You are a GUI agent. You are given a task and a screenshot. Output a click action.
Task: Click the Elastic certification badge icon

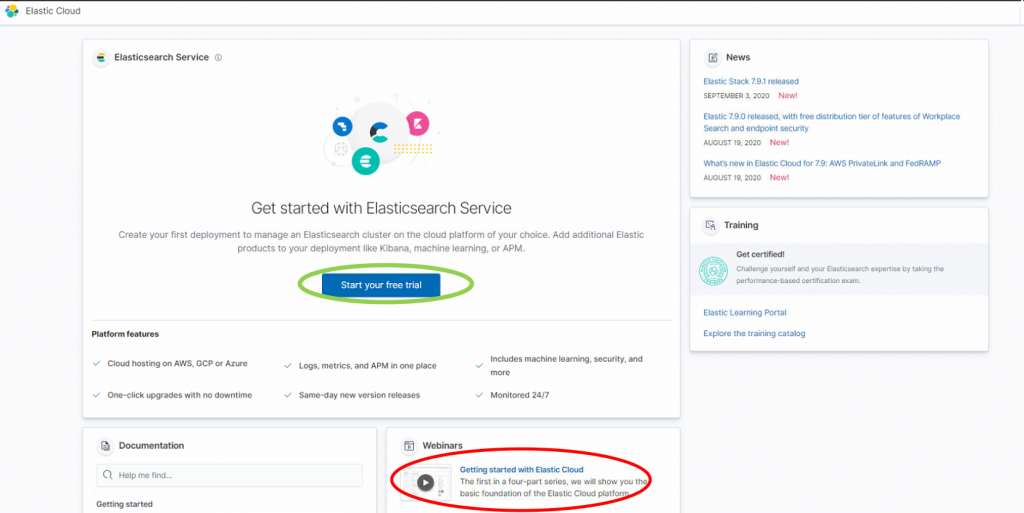coord(713,271)
